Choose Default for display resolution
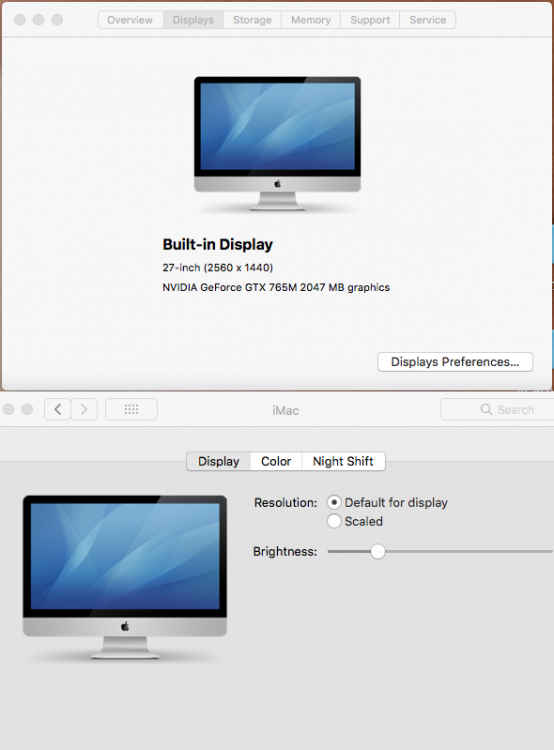 coord(334,503)
